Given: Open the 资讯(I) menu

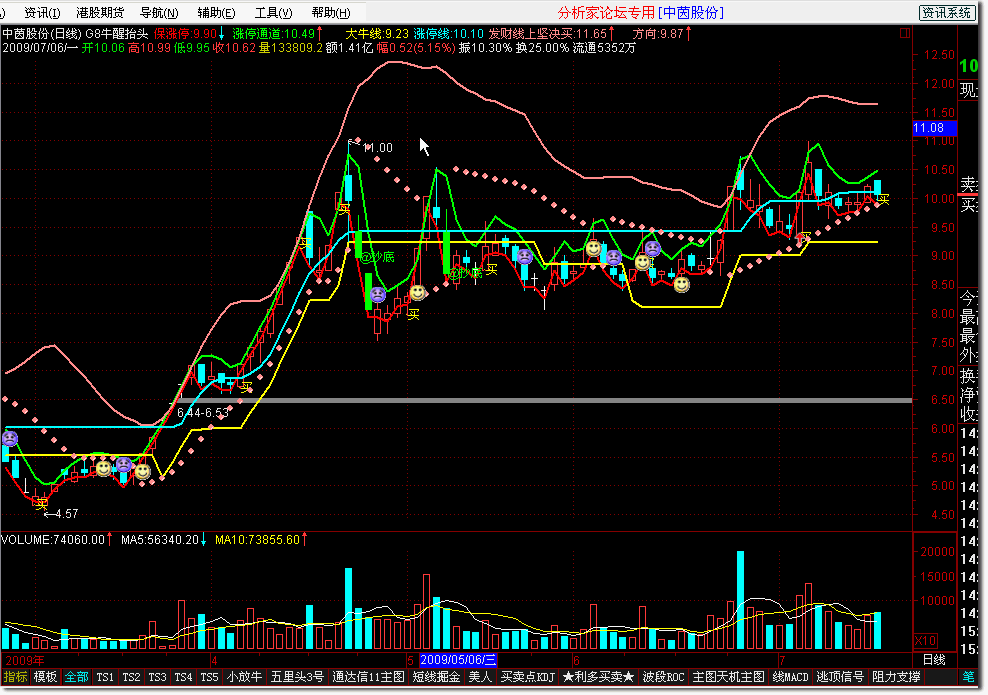Looking at the screenshot, I should 42,13.
